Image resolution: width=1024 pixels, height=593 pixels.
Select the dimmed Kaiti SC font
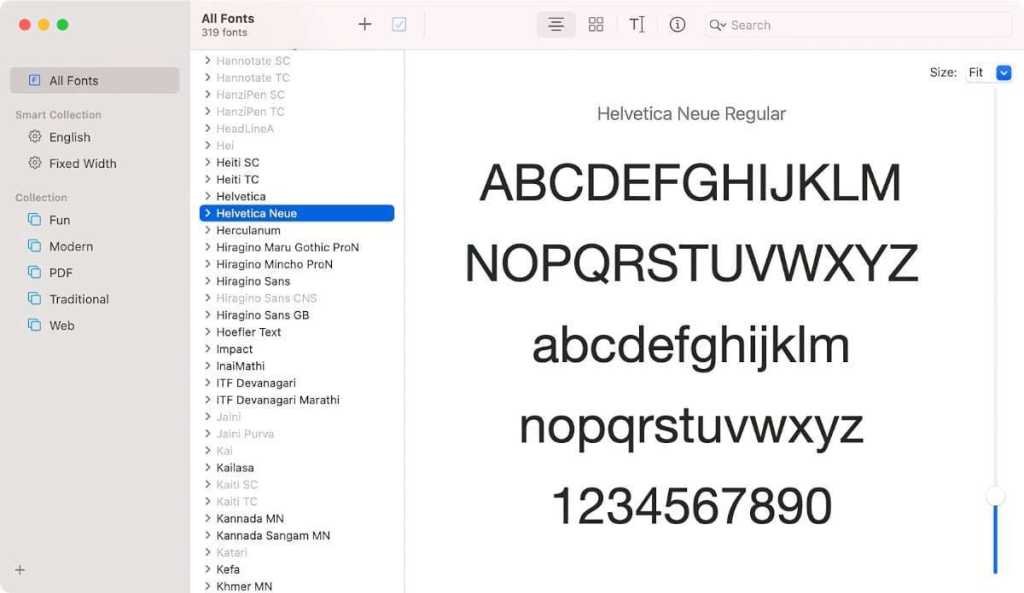237,485
